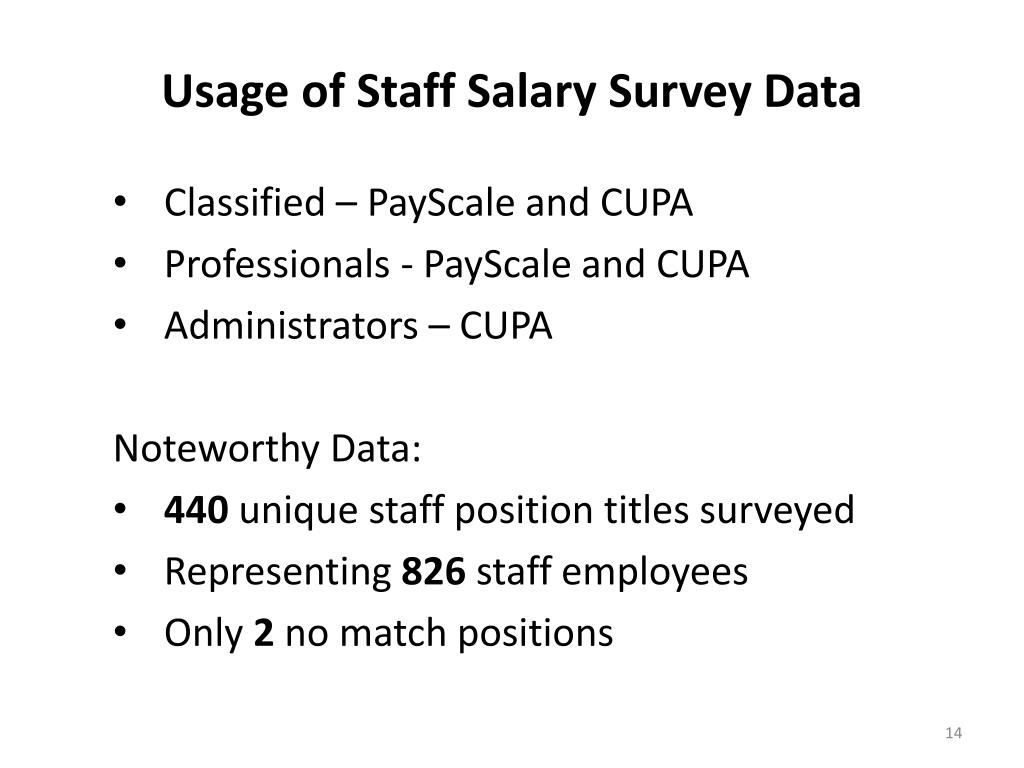This screenshot has height=768, width=1024.
Task: Click the word 'Classified' in first bullet
Action: pyautogui.click(x=244, y=202)
